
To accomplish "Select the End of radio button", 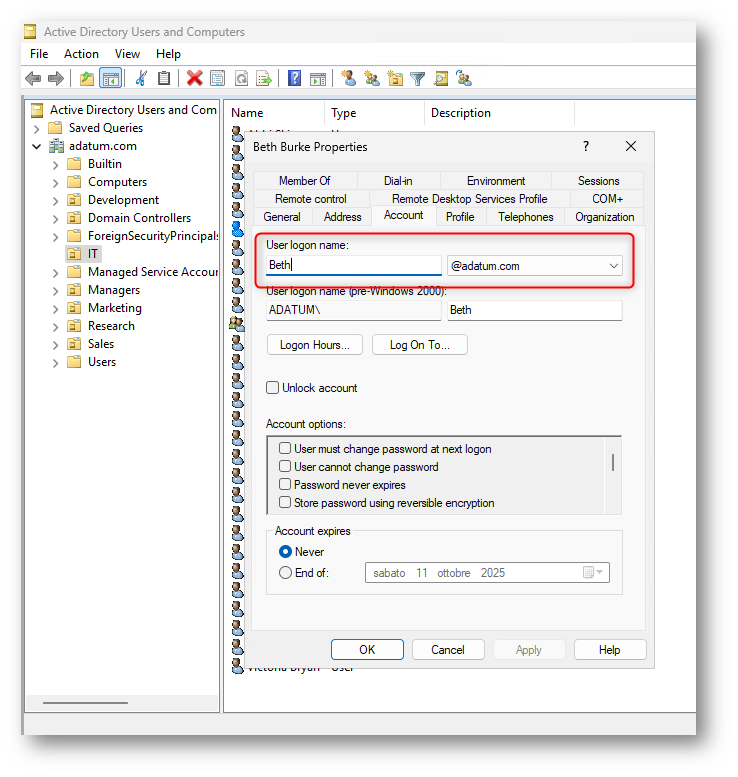I will [285, 573].
